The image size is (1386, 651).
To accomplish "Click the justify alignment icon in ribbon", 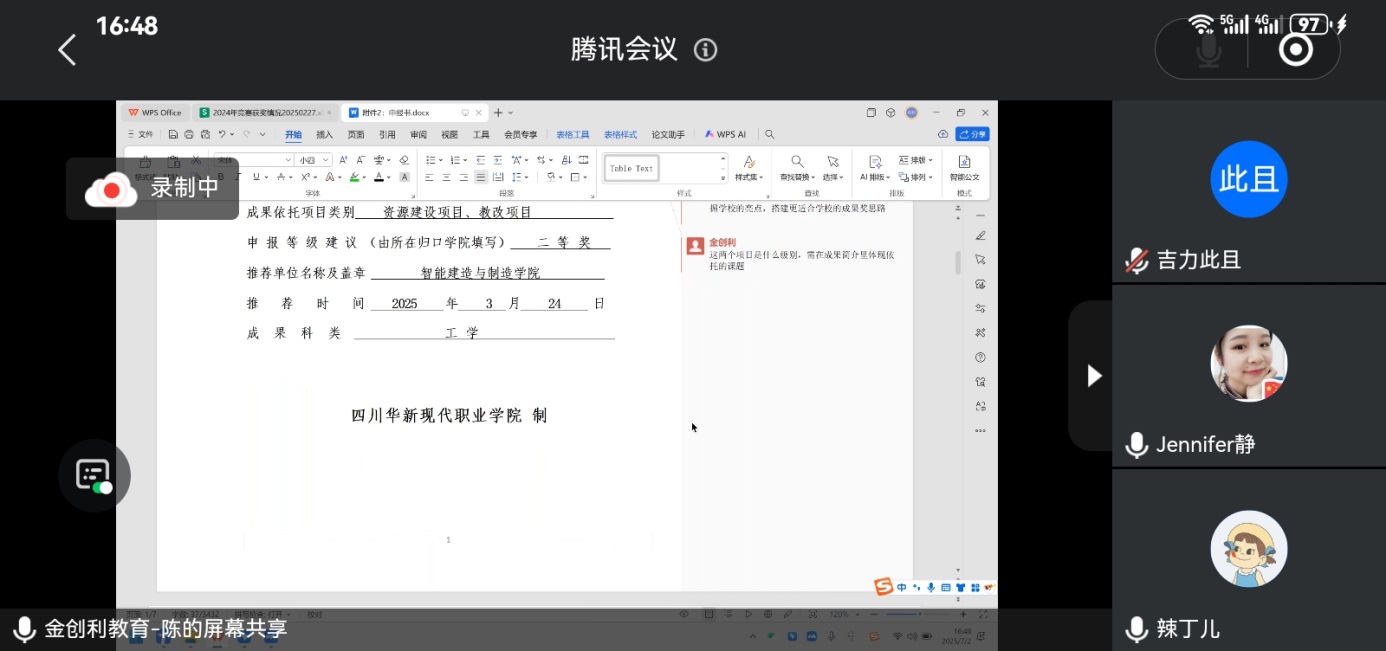I will 481,177.
